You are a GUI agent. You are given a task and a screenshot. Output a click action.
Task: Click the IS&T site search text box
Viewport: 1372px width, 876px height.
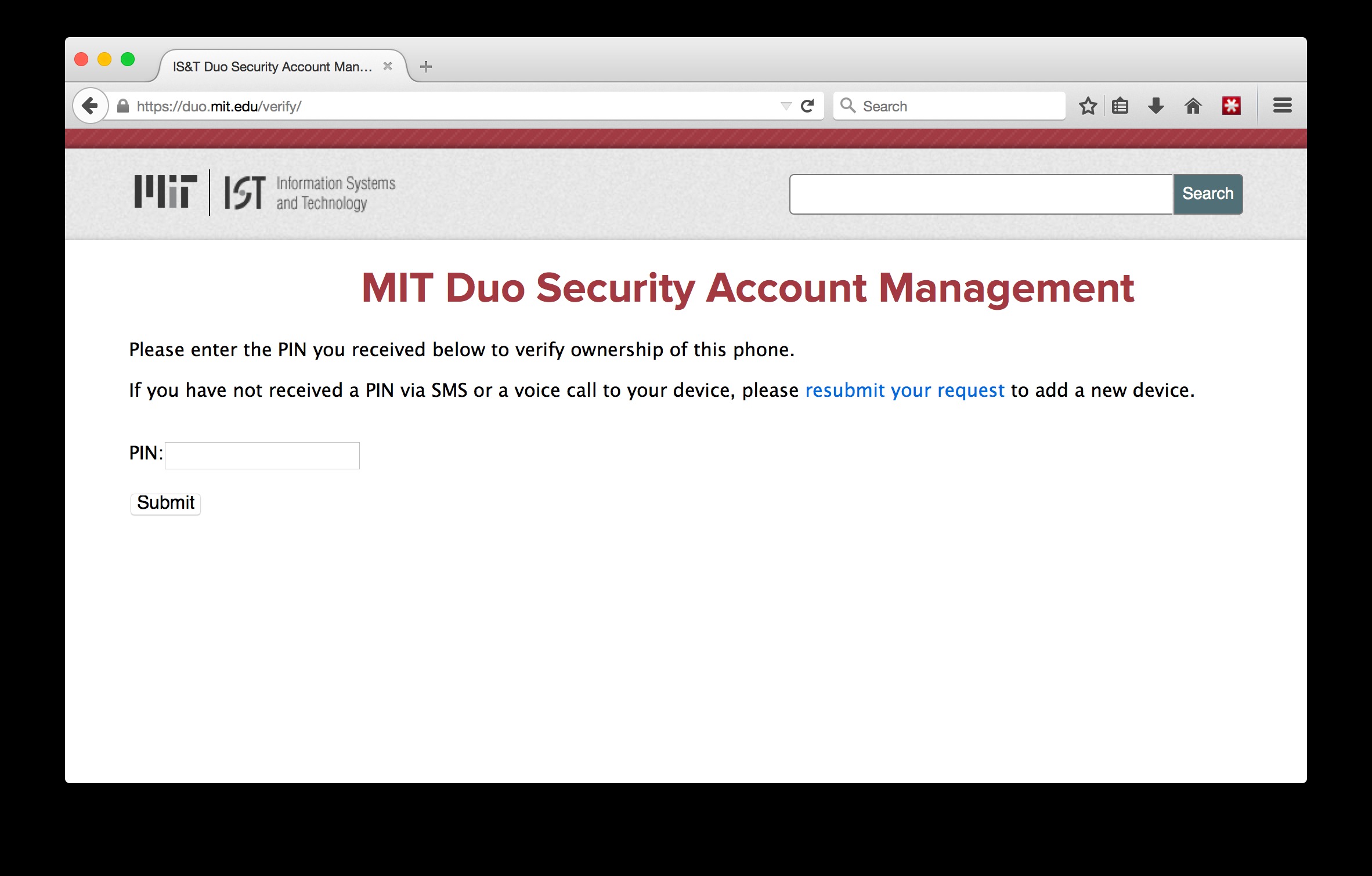click(x=981, y=194)
